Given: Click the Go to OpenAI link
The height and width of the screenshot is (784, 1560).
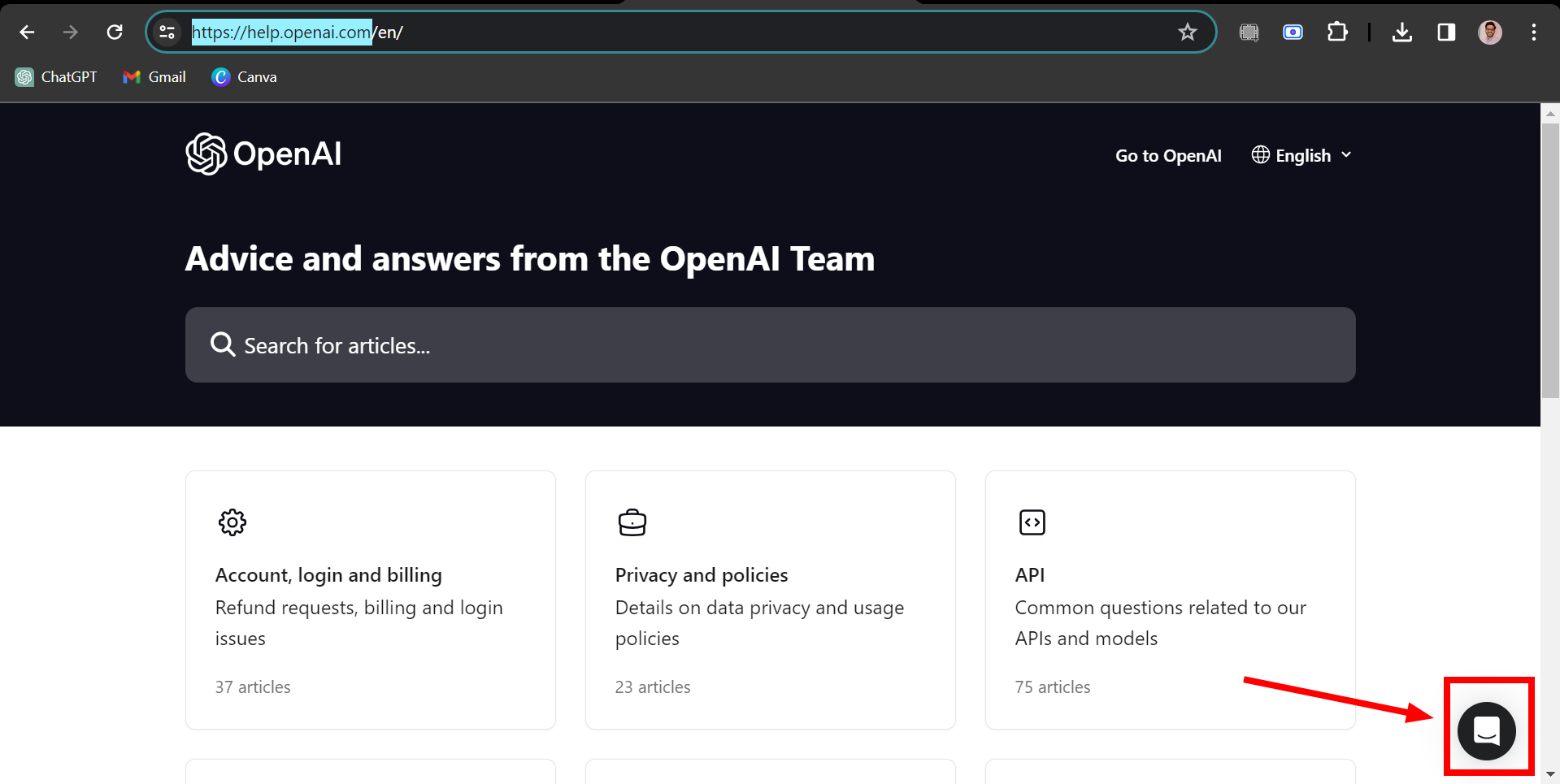Looking at the screenshot, I should [x=1168, y=155].
